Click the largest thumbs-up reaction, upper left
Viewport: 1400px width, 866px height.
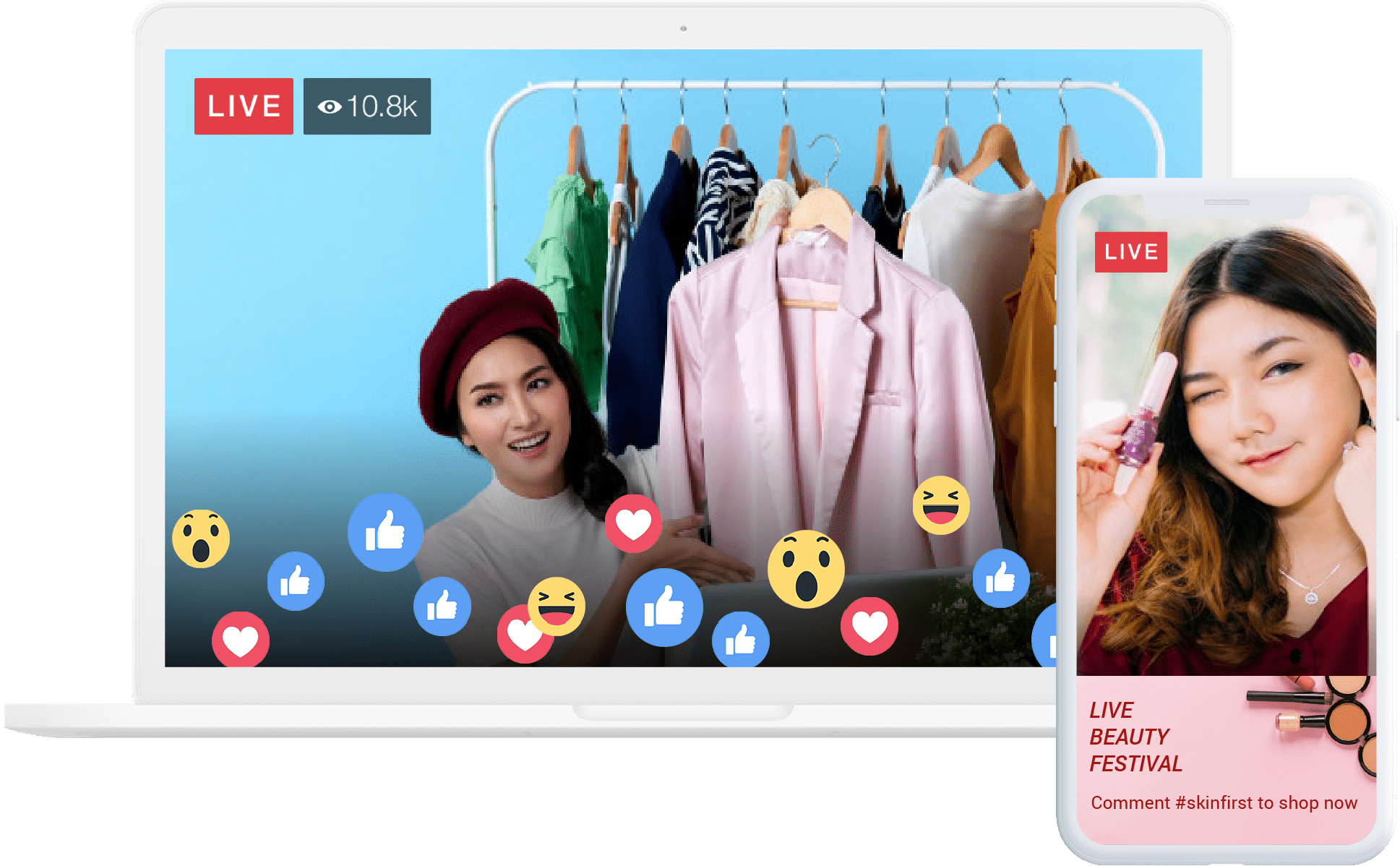pos(385,532)
